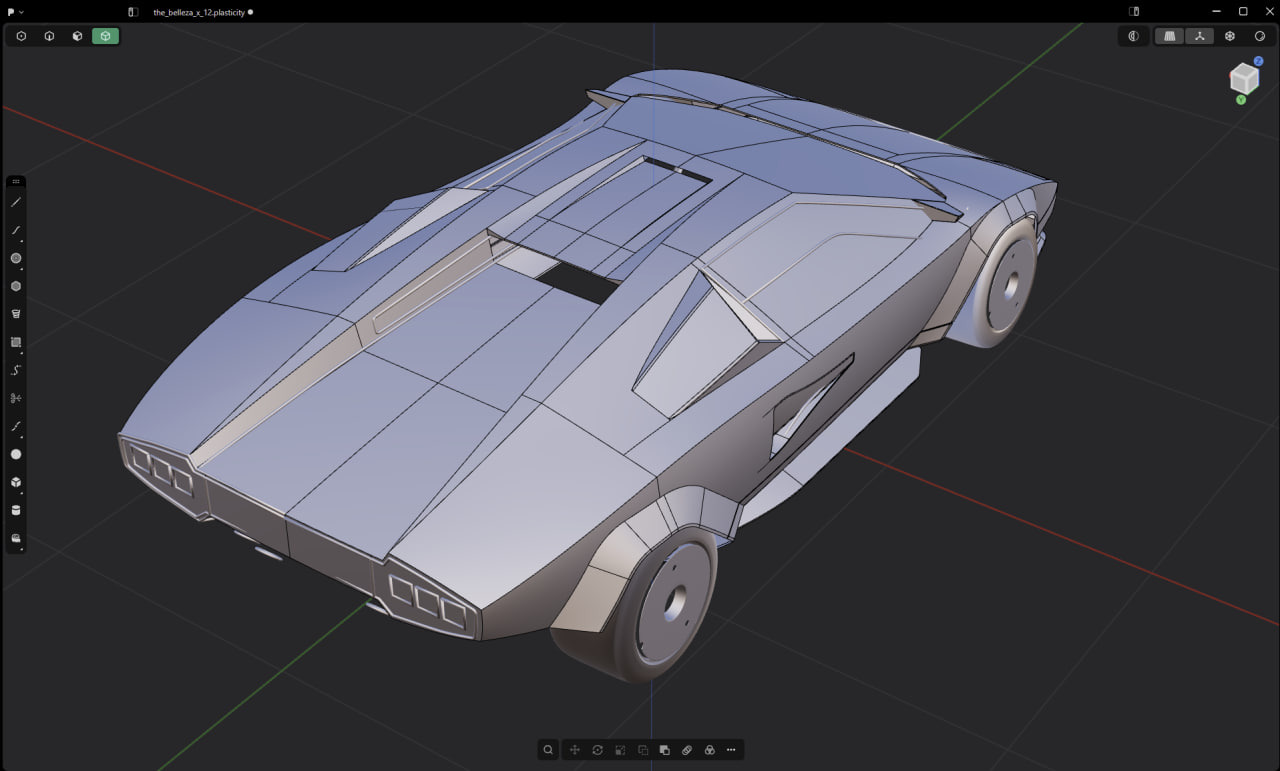The height and width of the screenshot is (771, 1280).
Task: Toggle the left sidebar panel button
Action: (x=133, y=12)
